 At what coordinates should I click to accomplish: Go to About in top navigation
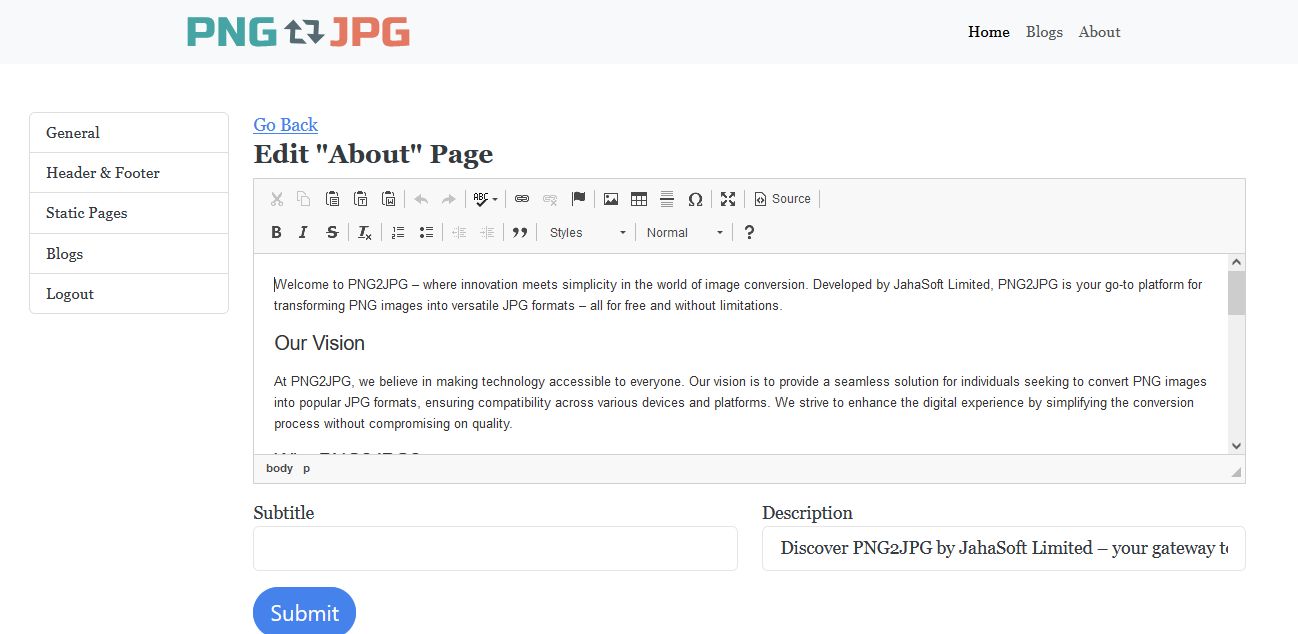click(1099, 32)
